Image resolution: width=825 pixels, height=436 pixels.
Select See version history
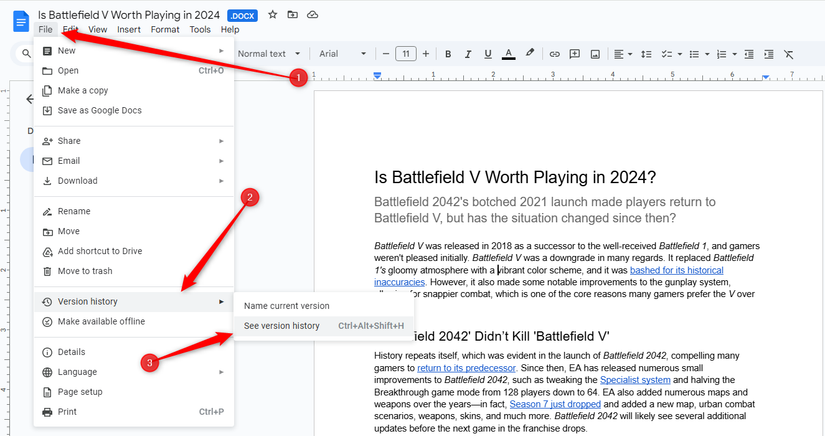pos(323,326)
